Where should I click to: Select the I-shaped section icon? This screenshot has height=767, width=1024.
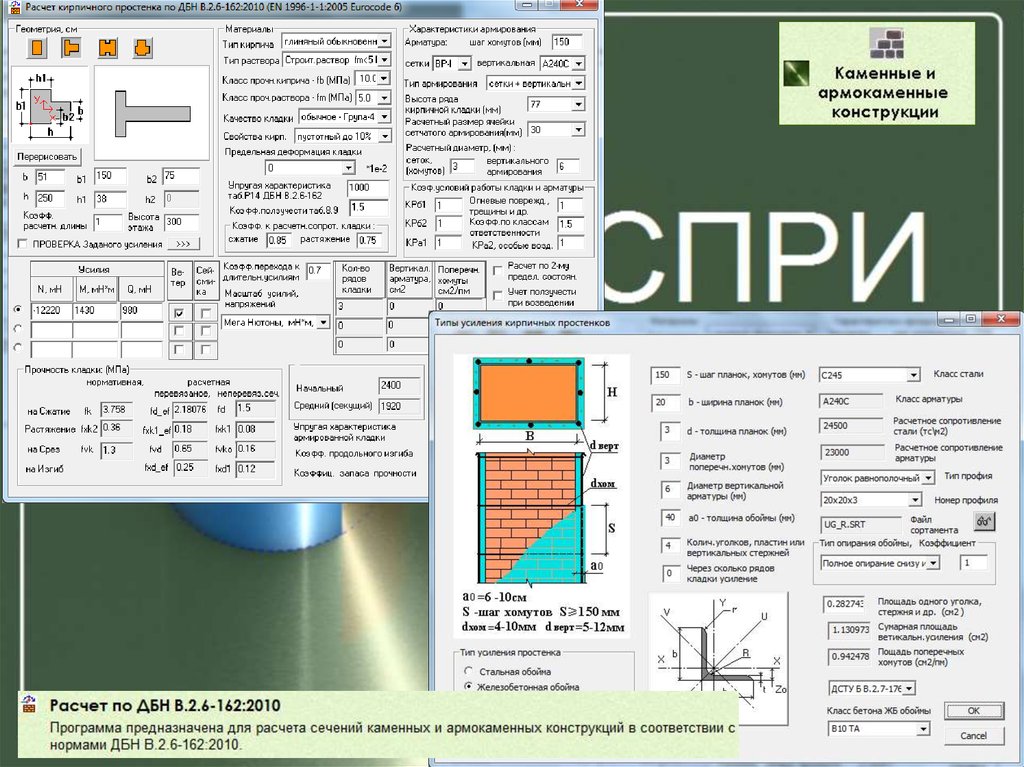106,47
